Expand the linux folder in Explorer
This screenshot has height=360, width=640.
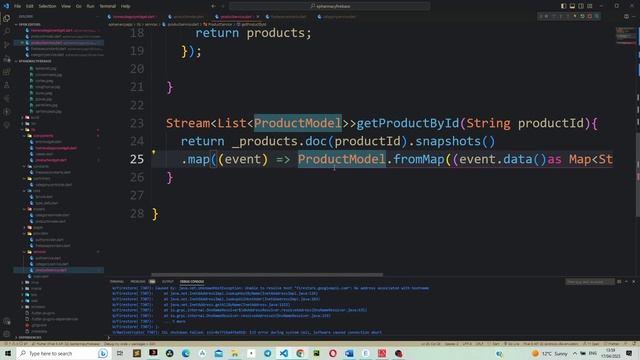click(x=34, y=282)
